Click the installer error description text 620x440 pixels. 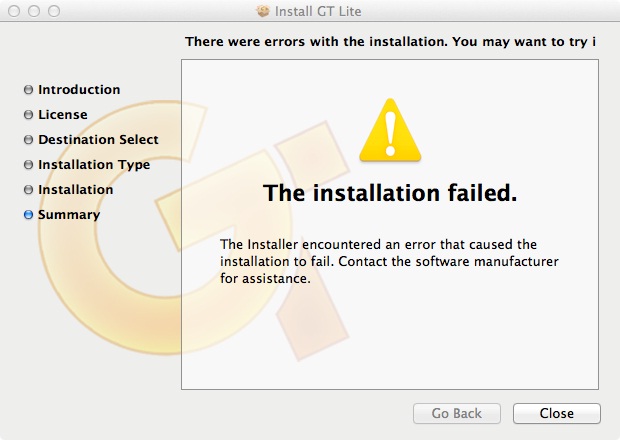(389, 261)
